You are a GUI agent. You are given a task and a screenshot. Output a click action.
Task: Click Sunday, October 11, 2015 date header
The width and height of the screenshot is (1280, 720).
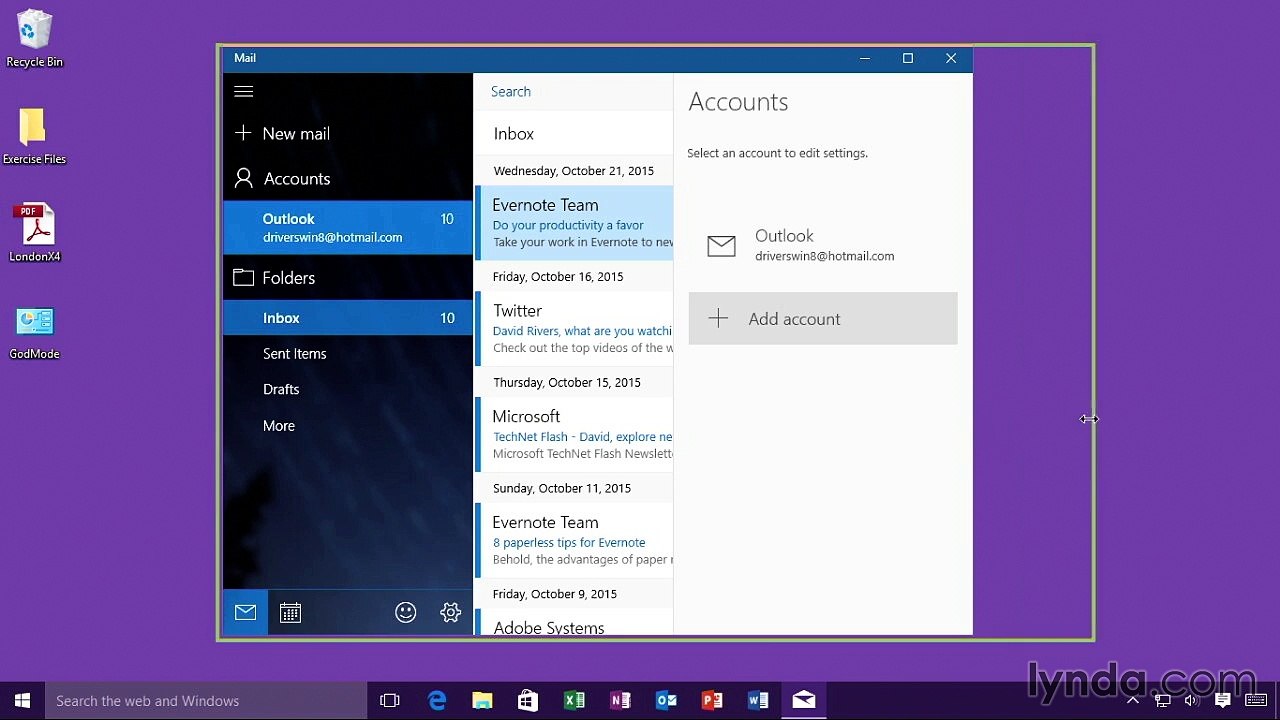click(x=562, y=489)
